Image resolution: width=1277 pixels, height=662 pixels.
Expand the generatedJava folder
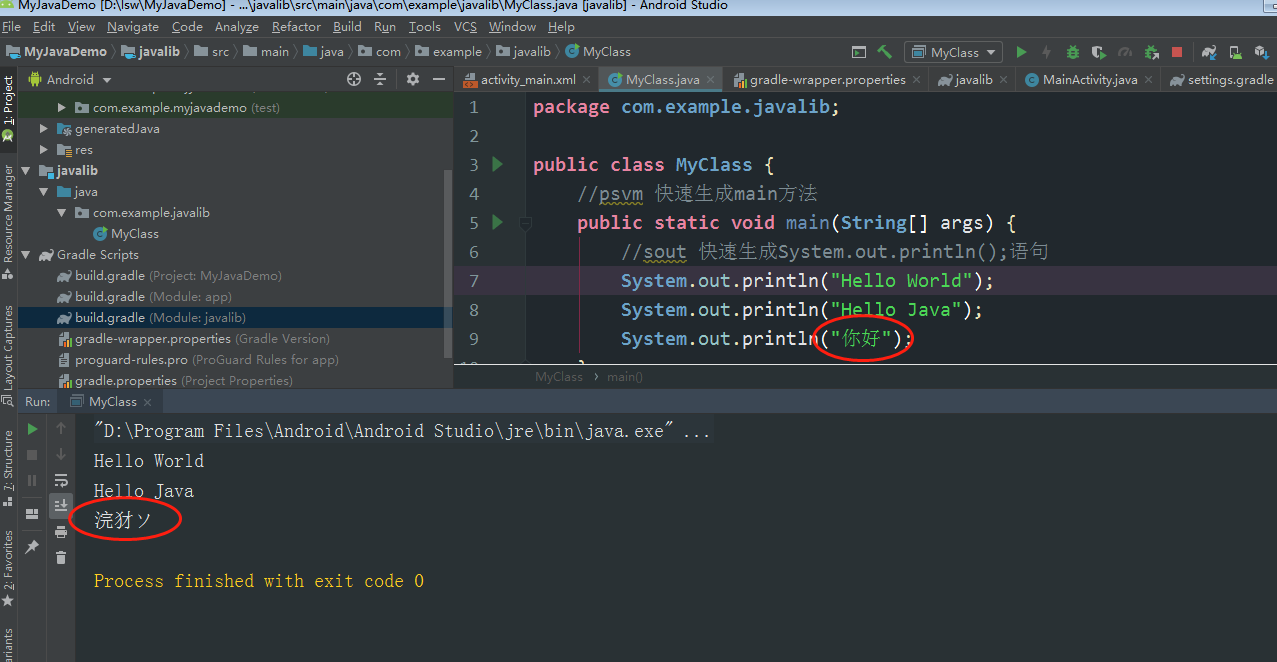43,128
